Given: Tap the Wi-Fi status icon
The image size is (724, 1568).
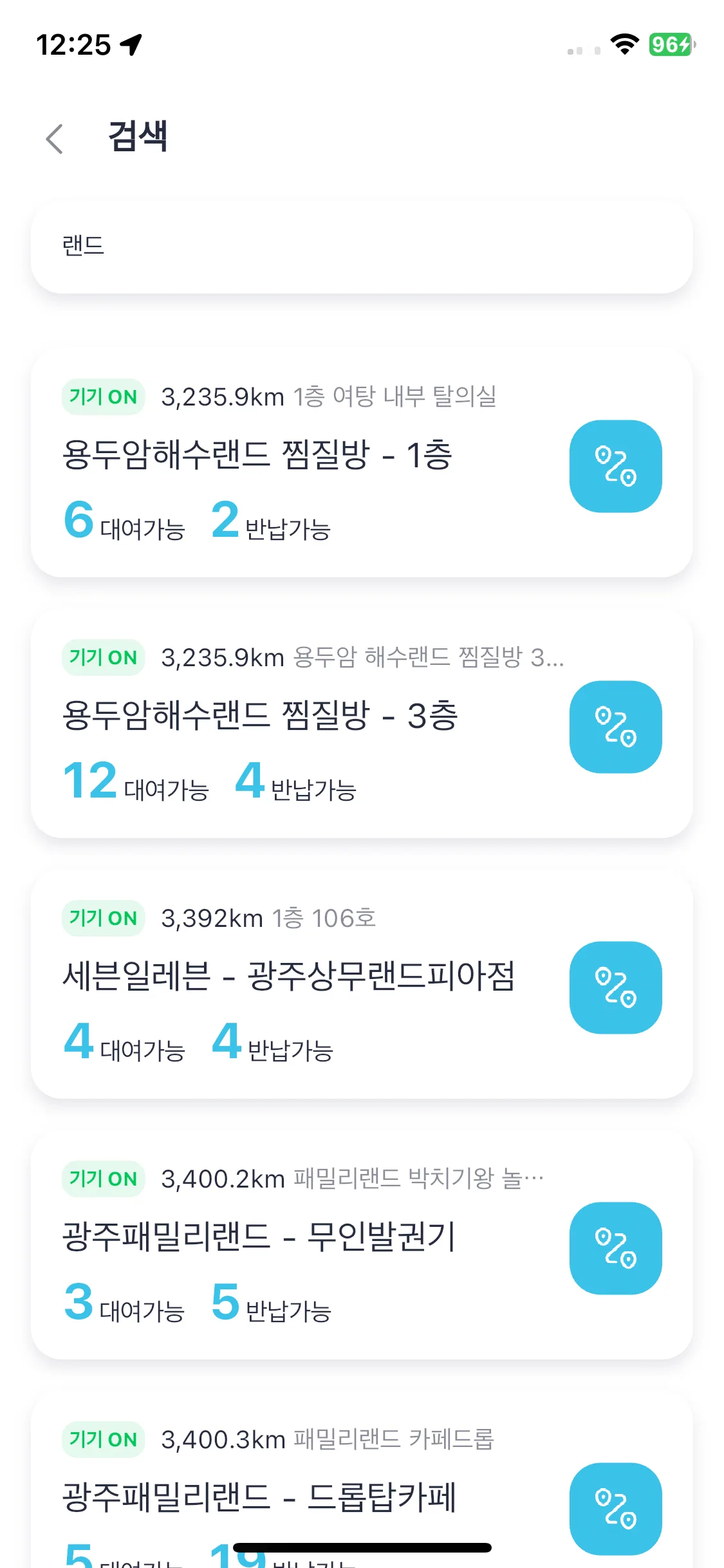Looking at the screenshot, I should 624,44.
